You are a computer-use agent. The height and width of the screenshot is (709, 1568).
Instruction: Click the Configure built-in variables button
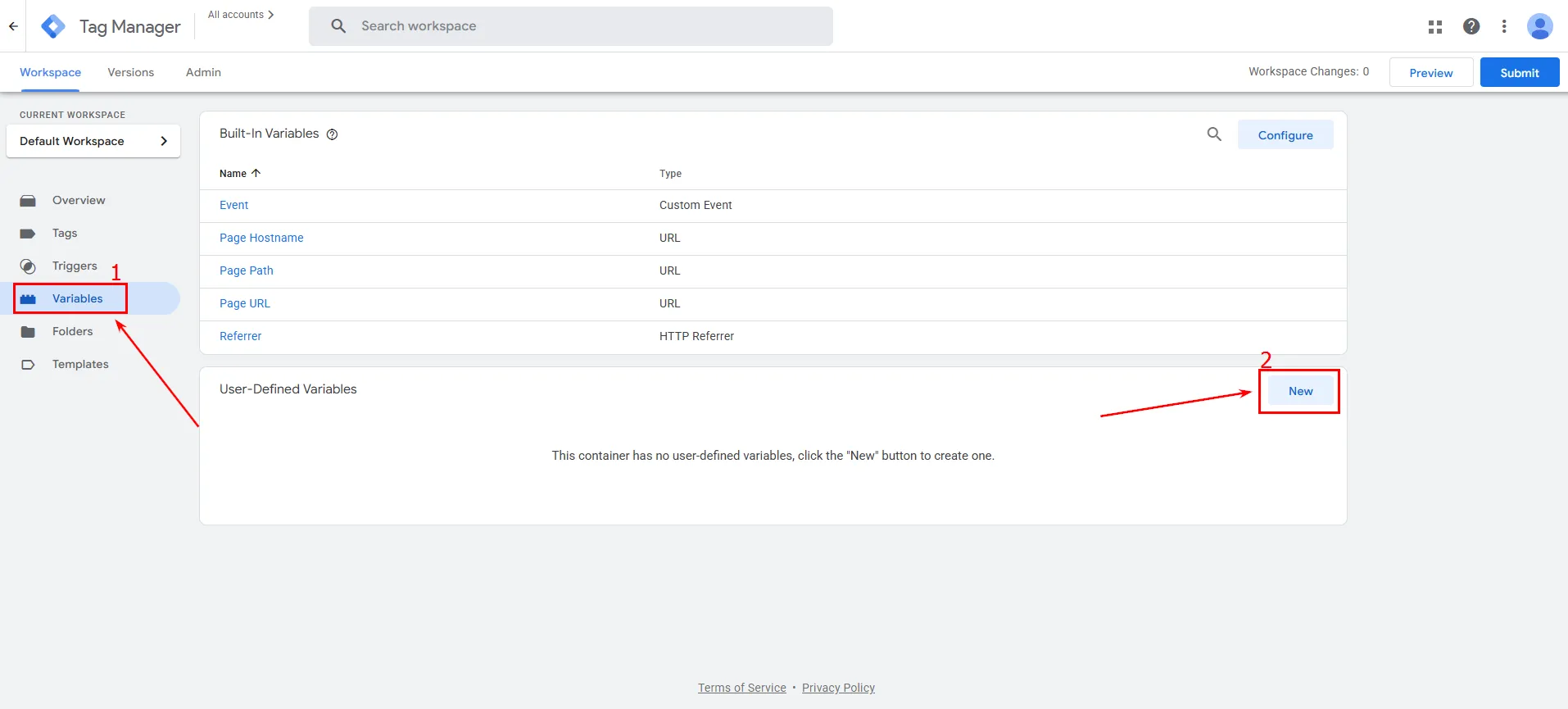click(1285, 135)
